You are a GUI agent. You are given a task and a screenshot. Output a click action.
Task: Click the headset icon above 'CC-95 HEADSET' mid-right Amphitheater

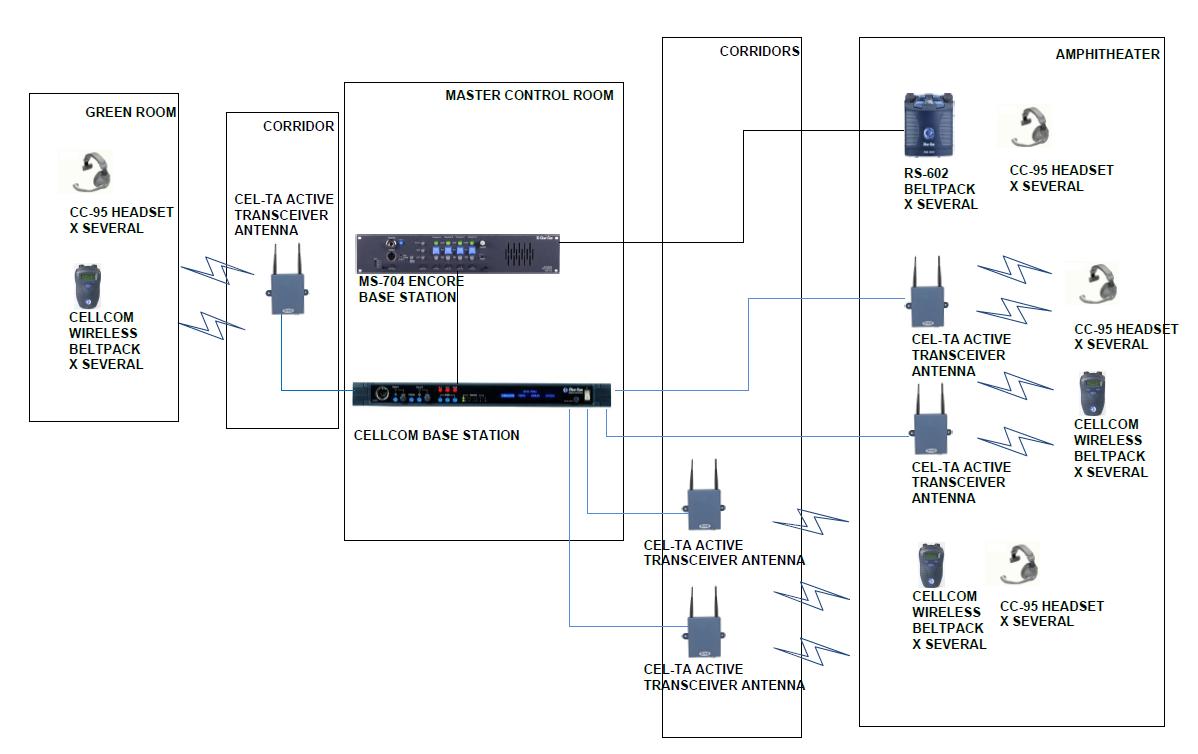pos(1099,284)
